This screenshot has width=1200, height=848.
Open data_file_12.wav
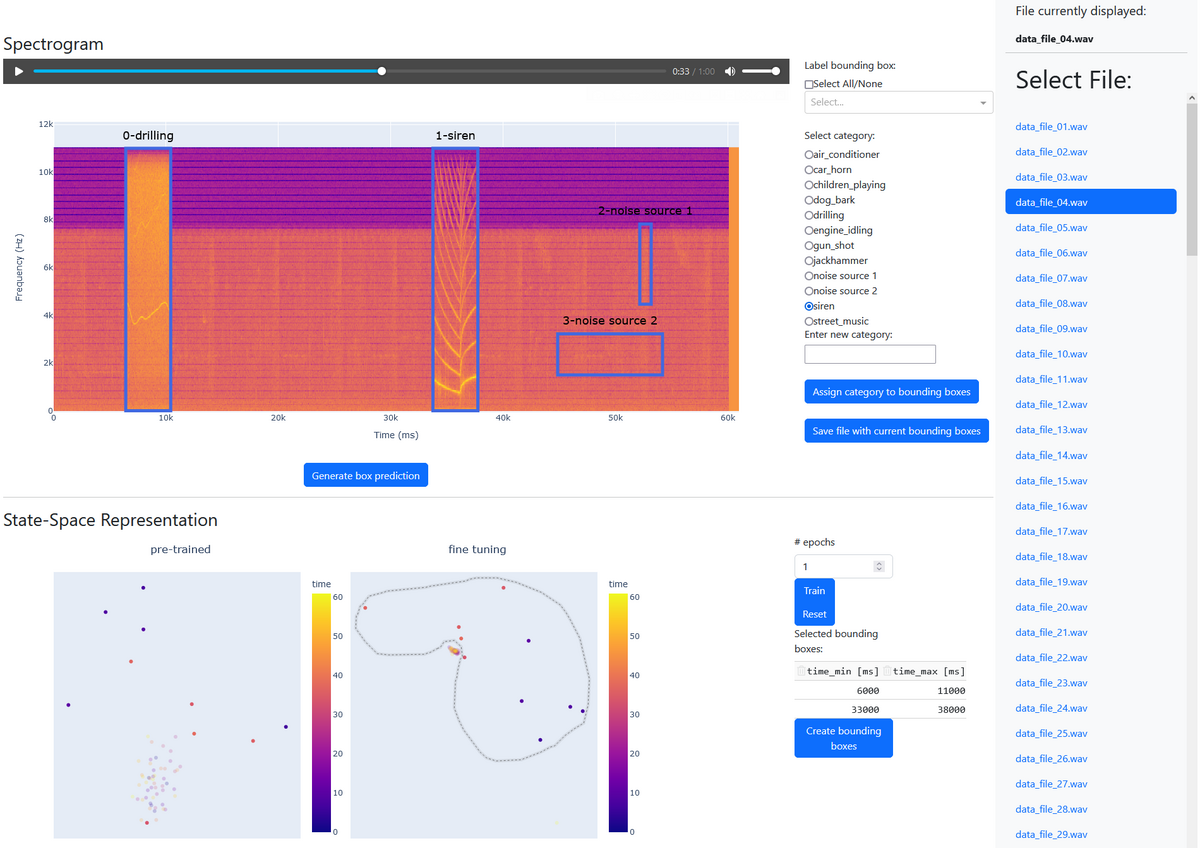coord(1051,404)
